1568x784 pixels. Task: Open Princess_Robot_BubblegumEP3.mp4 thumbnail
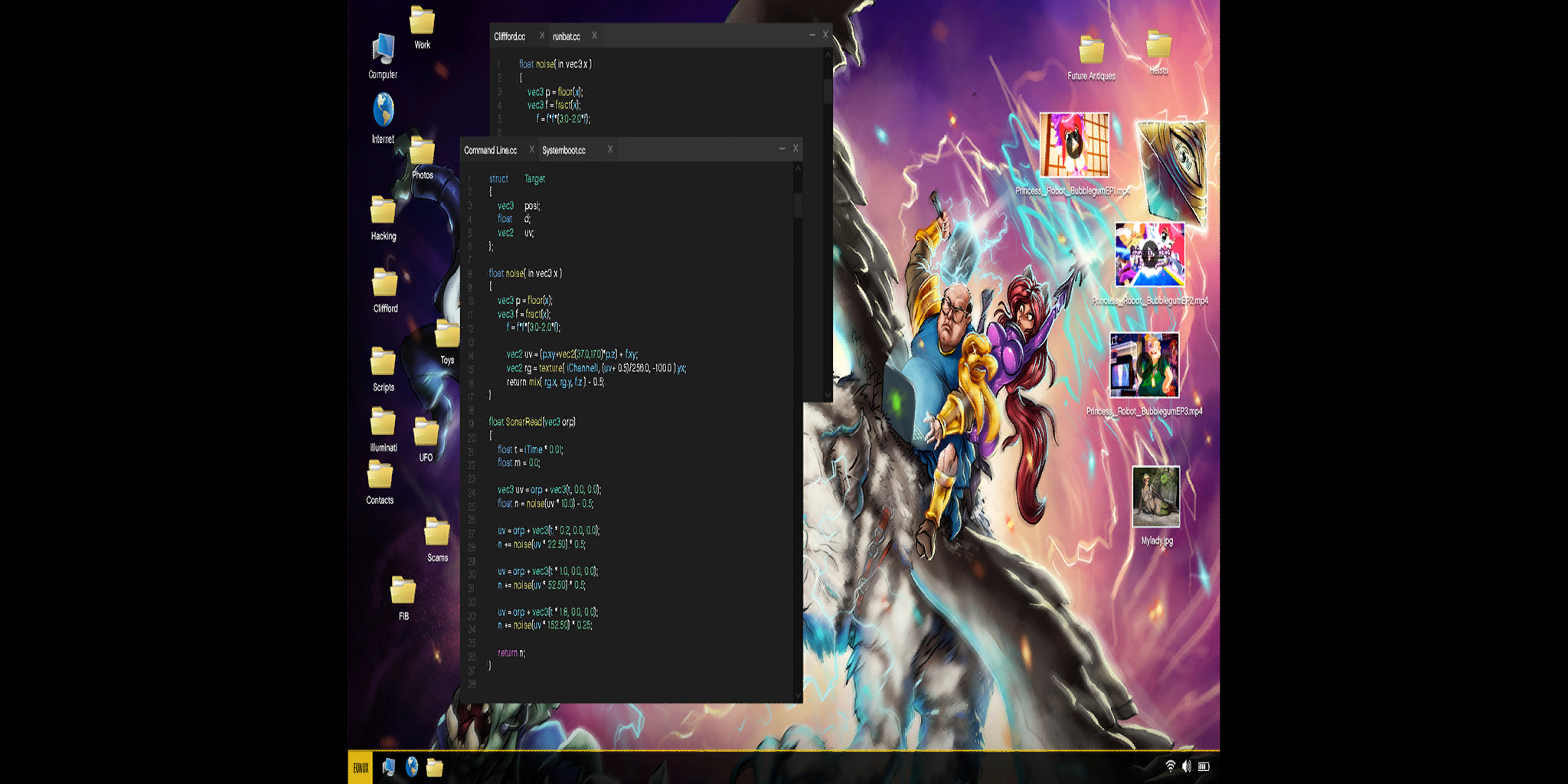pos(1145,365)
